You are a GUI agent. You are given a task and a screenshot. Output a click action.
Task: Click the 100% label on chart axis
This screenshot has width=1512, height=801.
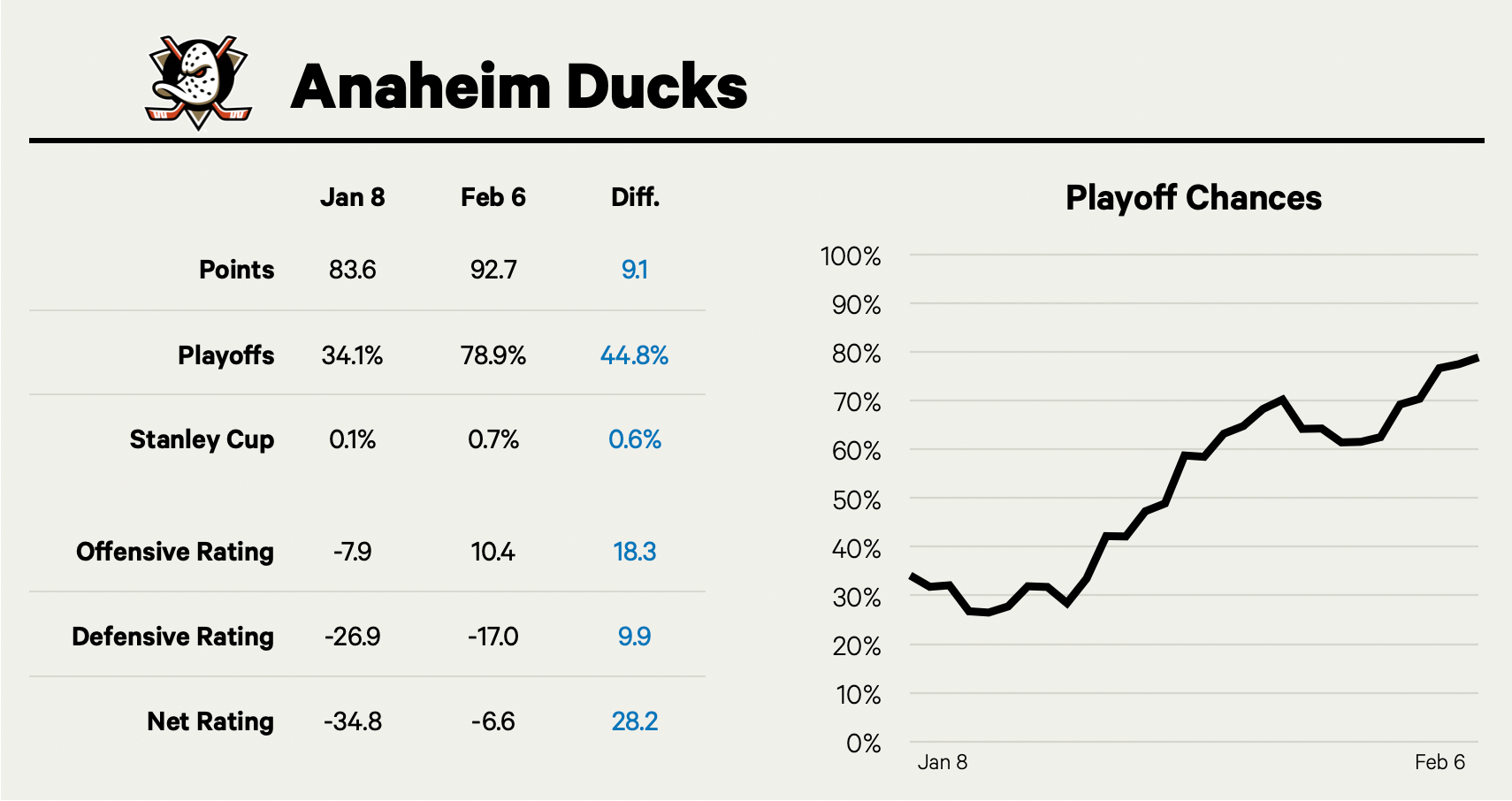pos(851,256)
